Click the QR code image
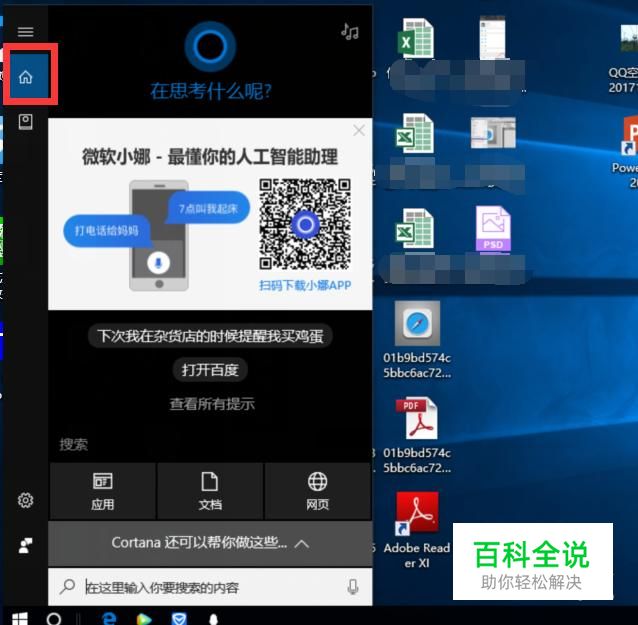Image resolution: width=638 pixels, height=625 pixels. click(x=305, y=224)
